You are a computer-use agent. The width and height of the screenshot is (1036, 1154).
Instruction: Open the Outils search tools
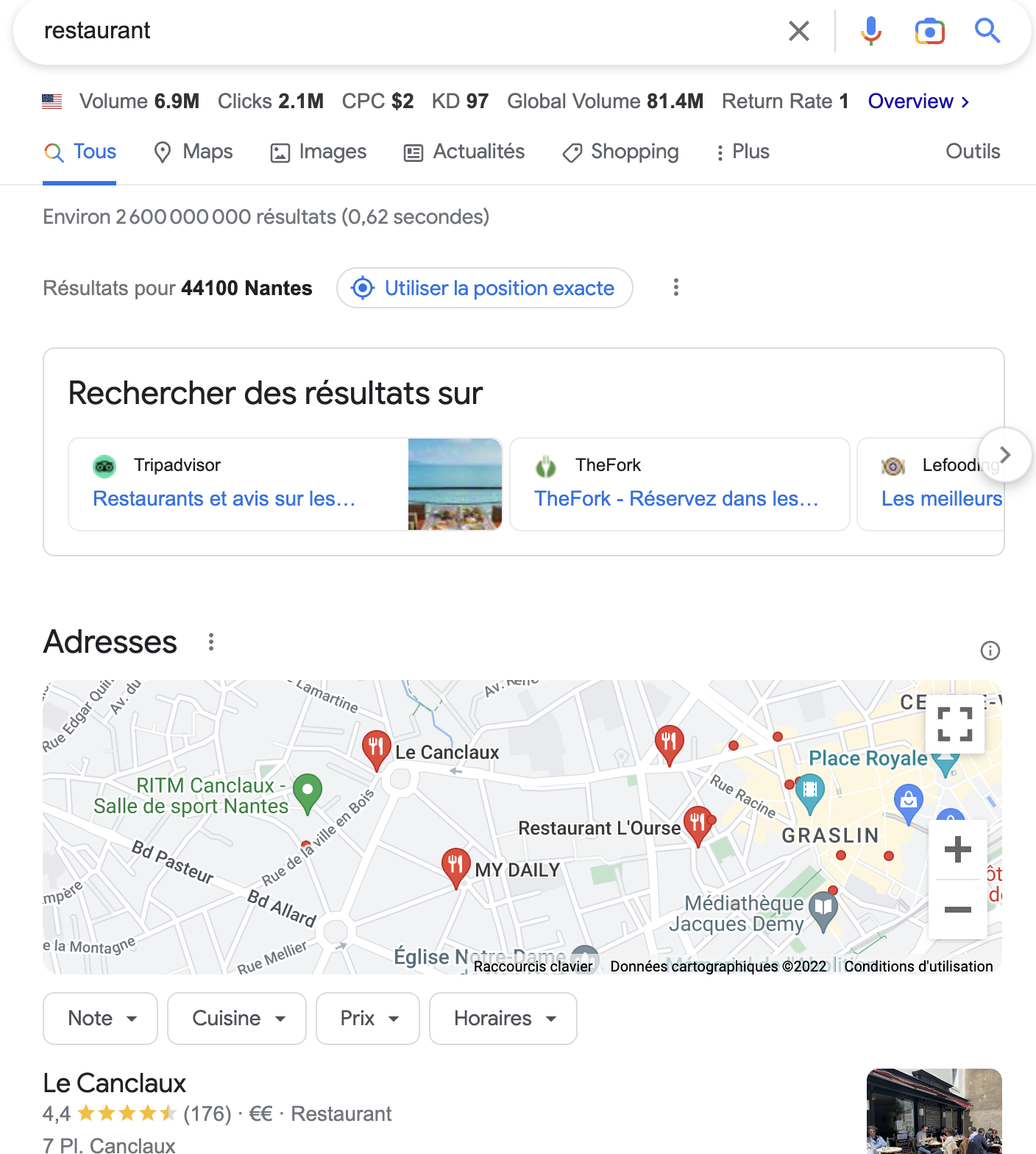(973, 152)
